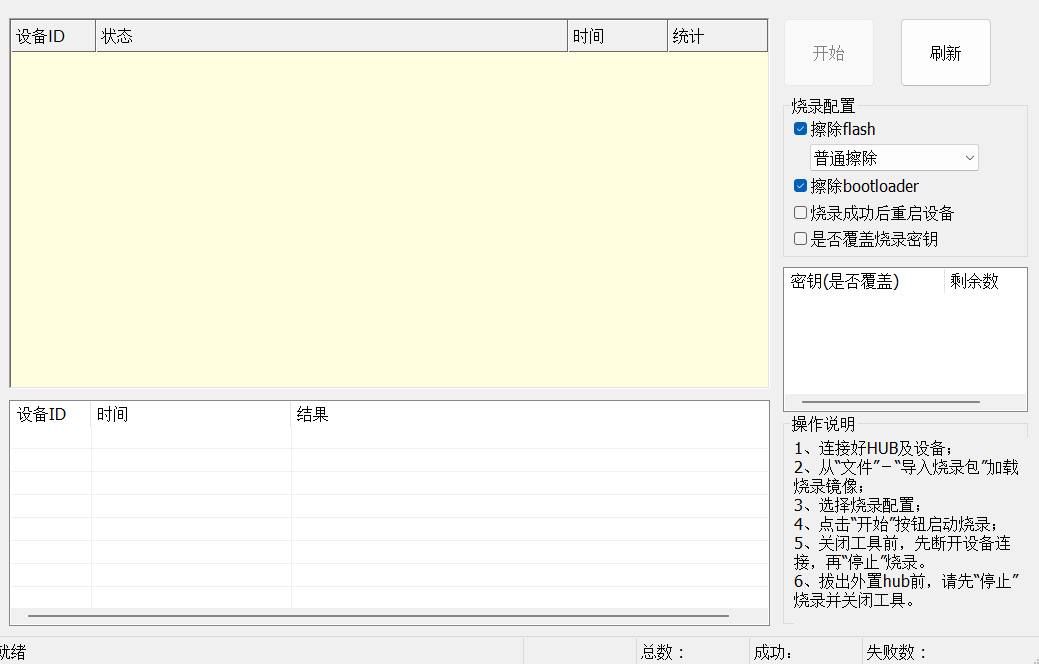Click the 刷新 refresh button

point(946,53)
